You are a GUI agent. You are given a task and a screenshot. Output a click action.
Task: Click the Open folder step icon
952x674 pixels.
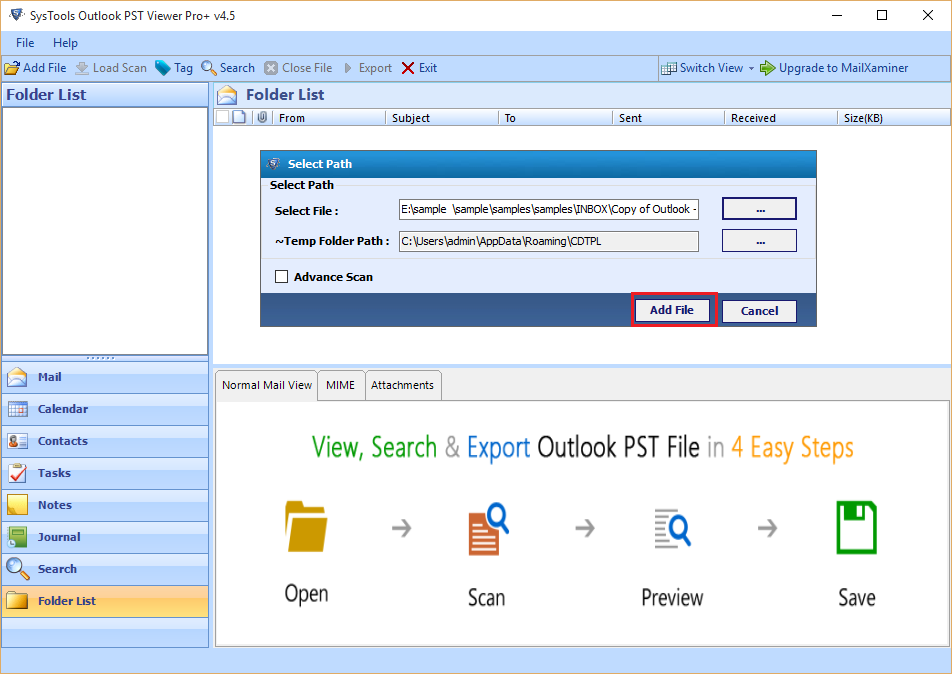coord(307,526)
